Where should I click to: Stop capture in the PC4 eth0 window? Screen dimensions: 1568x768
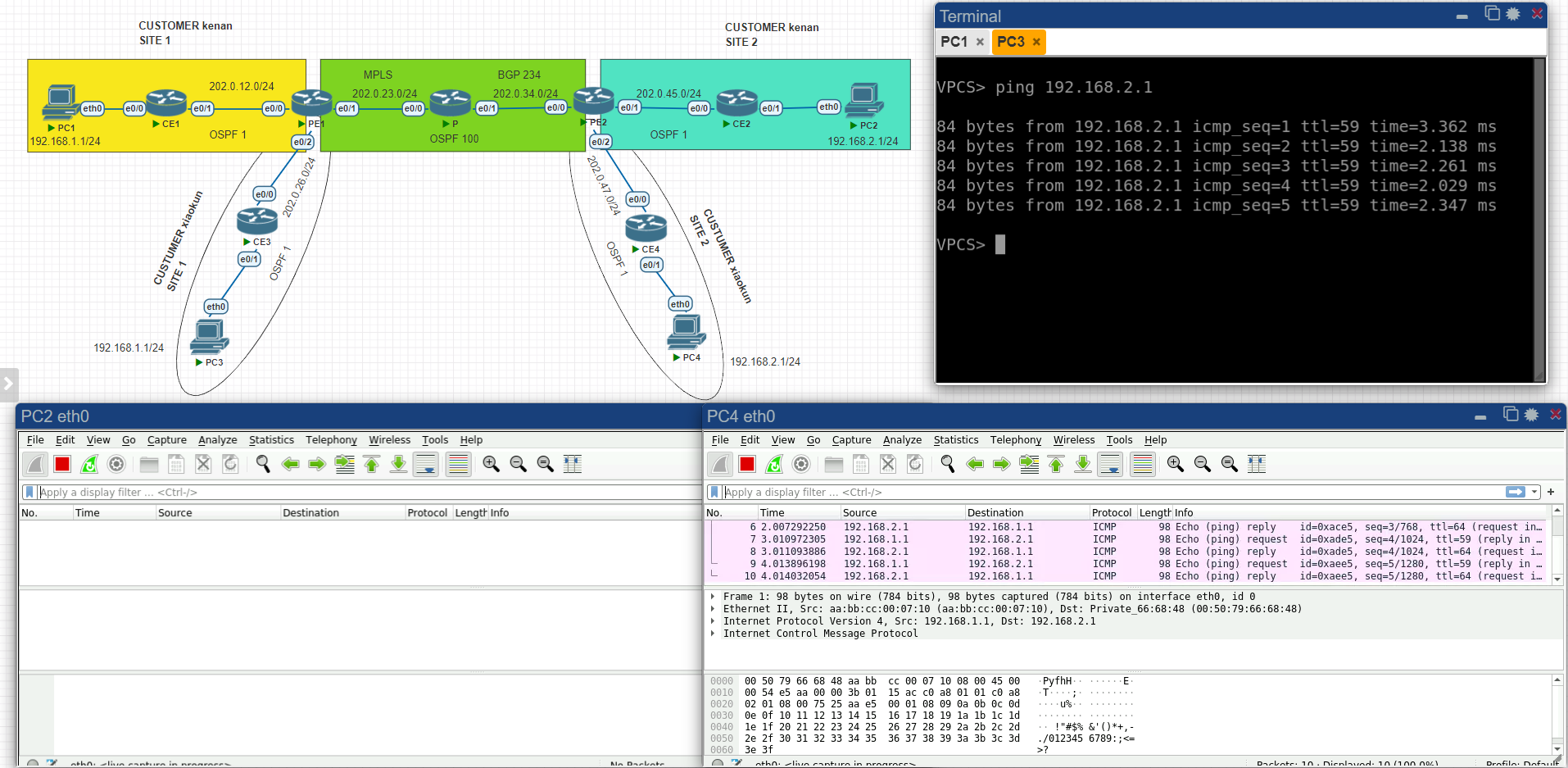pyautogui.click(x=746, y=465)
